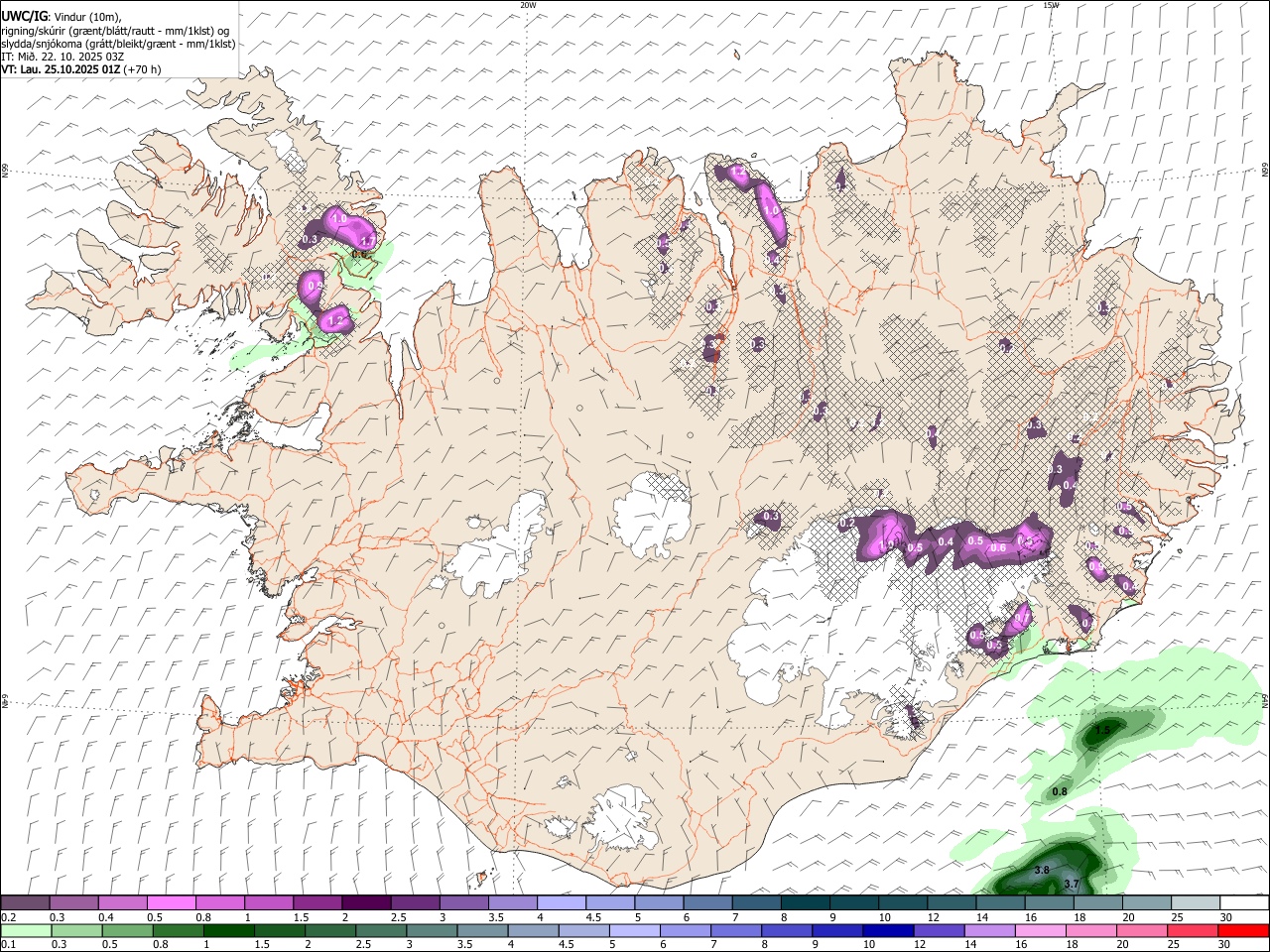Click the pale green swatch between 0.1 and 0.3
The width and height of the screenshot is (1270, 952).
tap(26, 931)
